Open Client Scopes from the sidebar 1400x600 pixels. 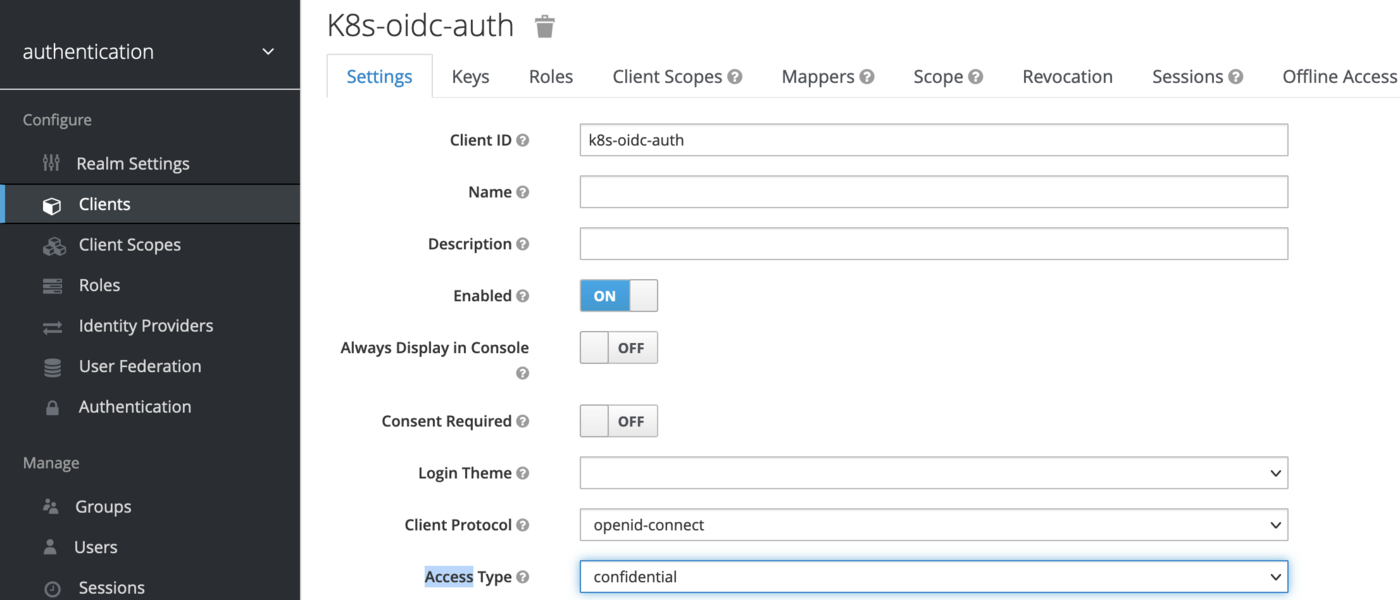pyautogui.click(x=129, y=244)
